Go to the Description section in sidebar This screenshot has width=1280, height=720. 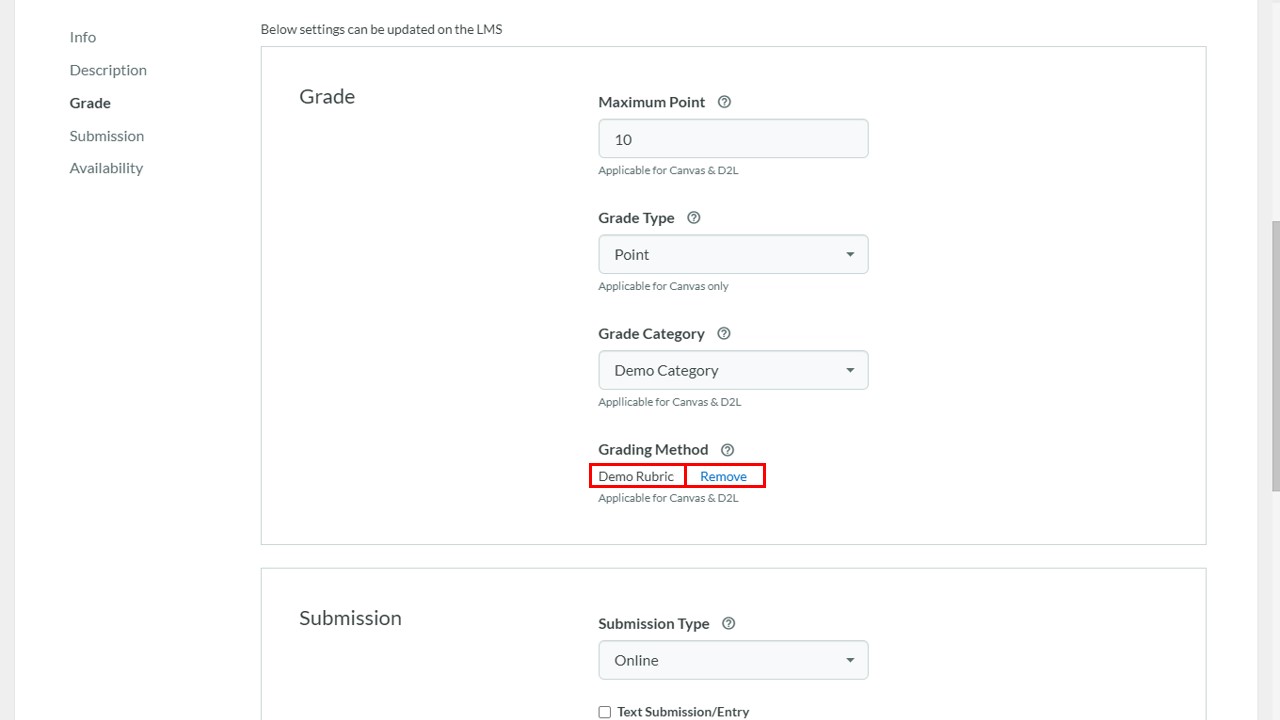pyautogui.click(x=108, y=70)
